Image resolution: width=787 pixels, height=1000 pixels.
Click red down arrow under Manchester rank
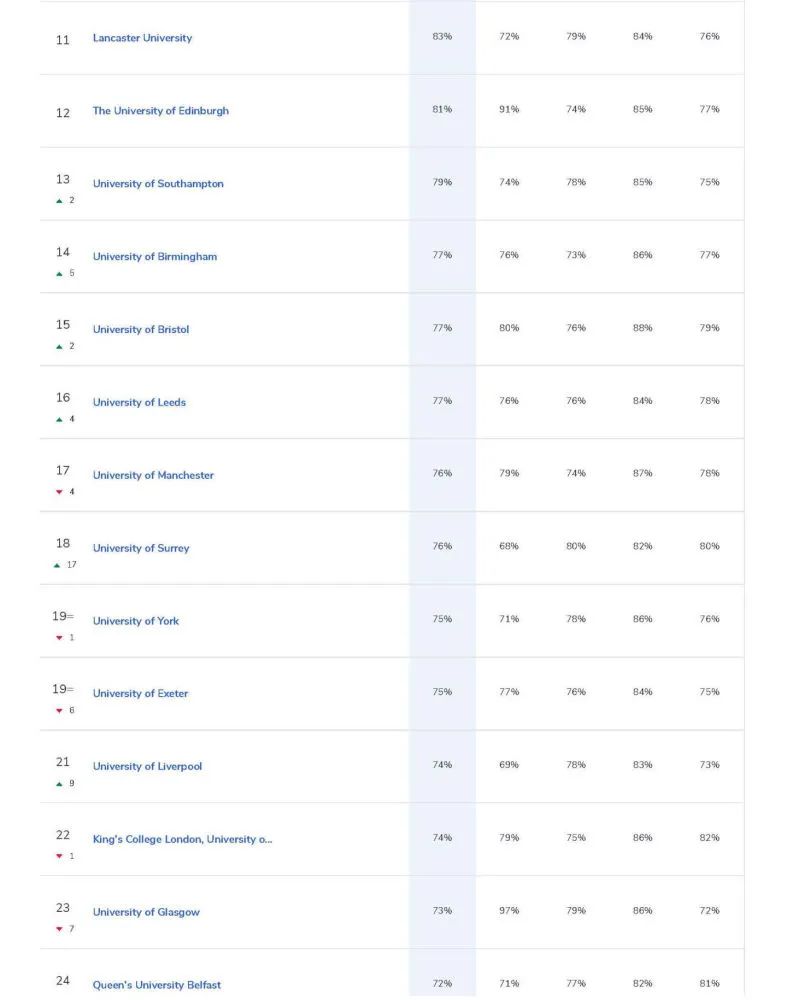59,492
